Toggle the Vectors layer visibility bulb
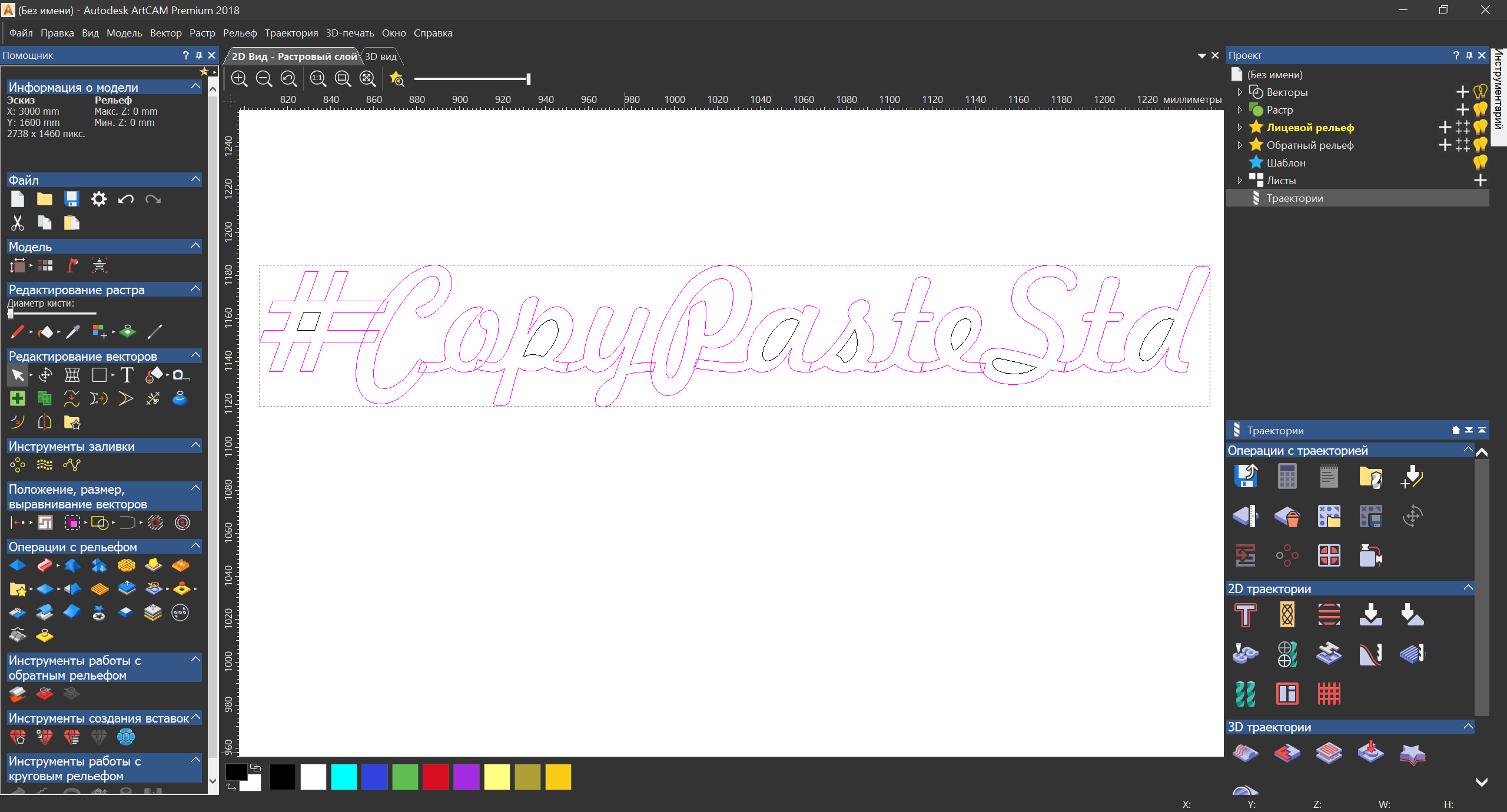Screen dimensions: 1507x812 [x=1480, y=92]
